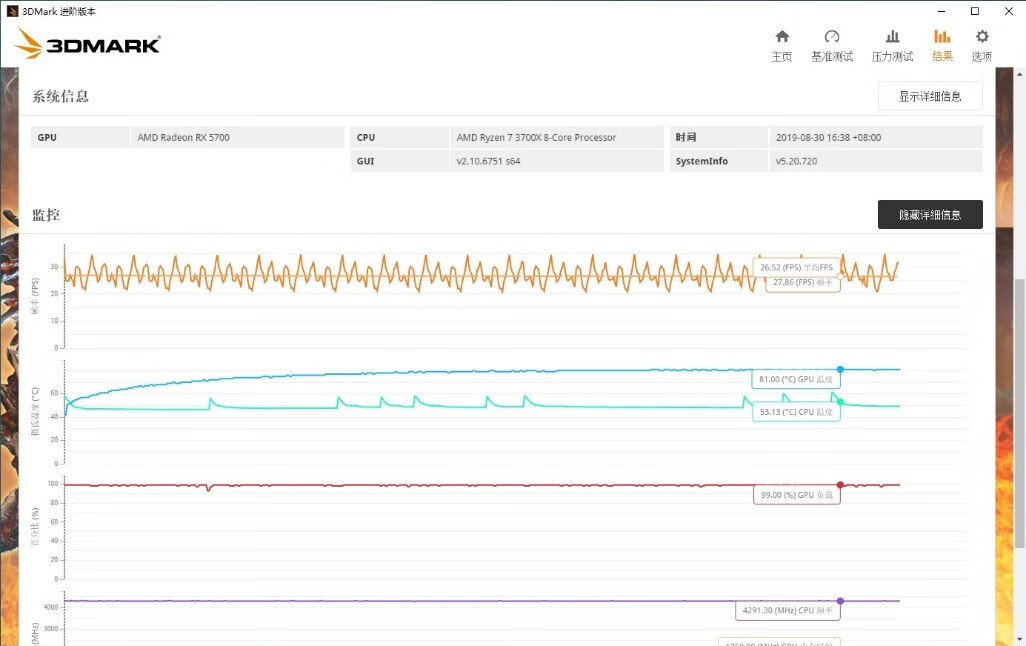Open the Results (结果) bar chart icon
Screen dimensions: 1026x646
point(942,37)
